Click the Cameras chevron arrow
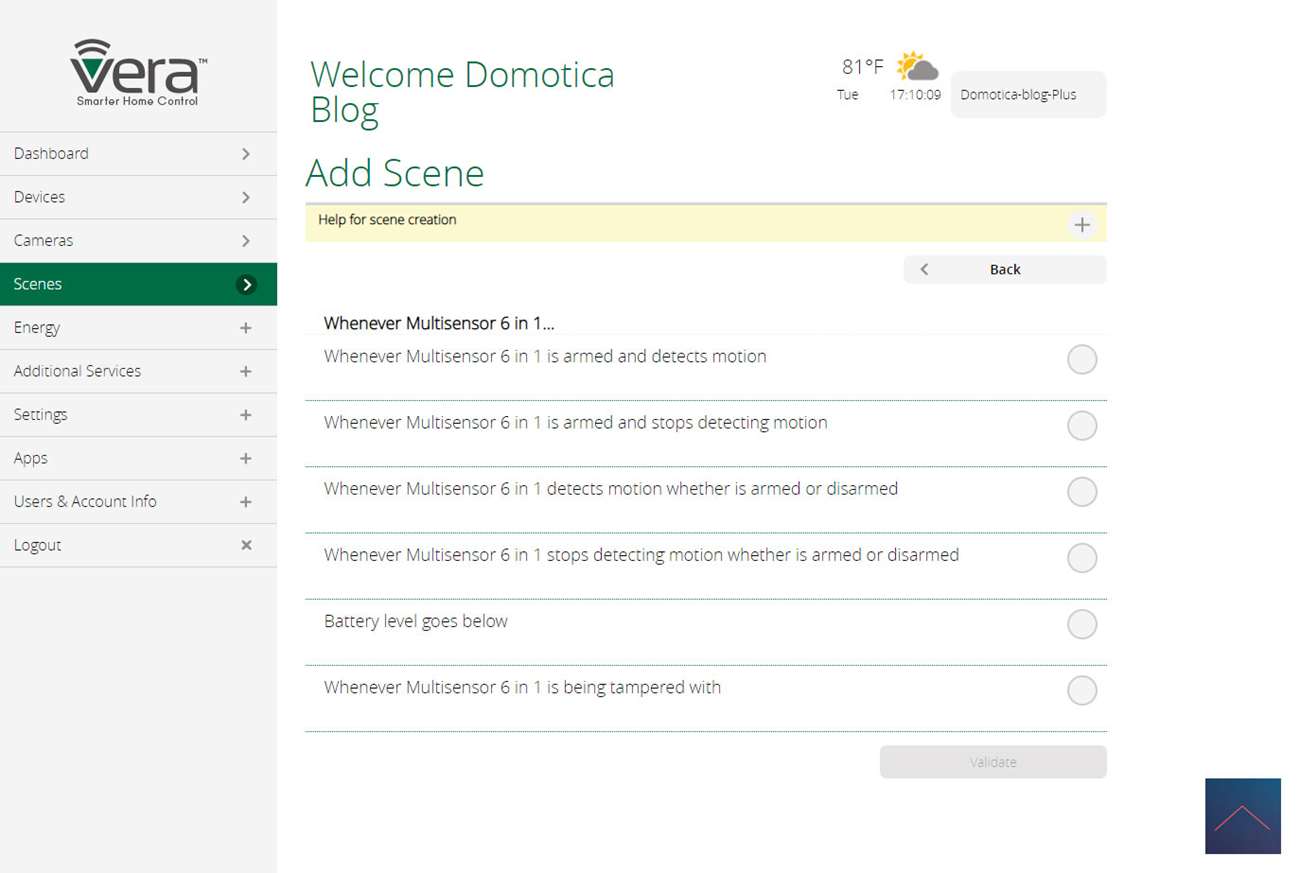Viewport: 1300px width, 873px height. click(x=246, y=241)
